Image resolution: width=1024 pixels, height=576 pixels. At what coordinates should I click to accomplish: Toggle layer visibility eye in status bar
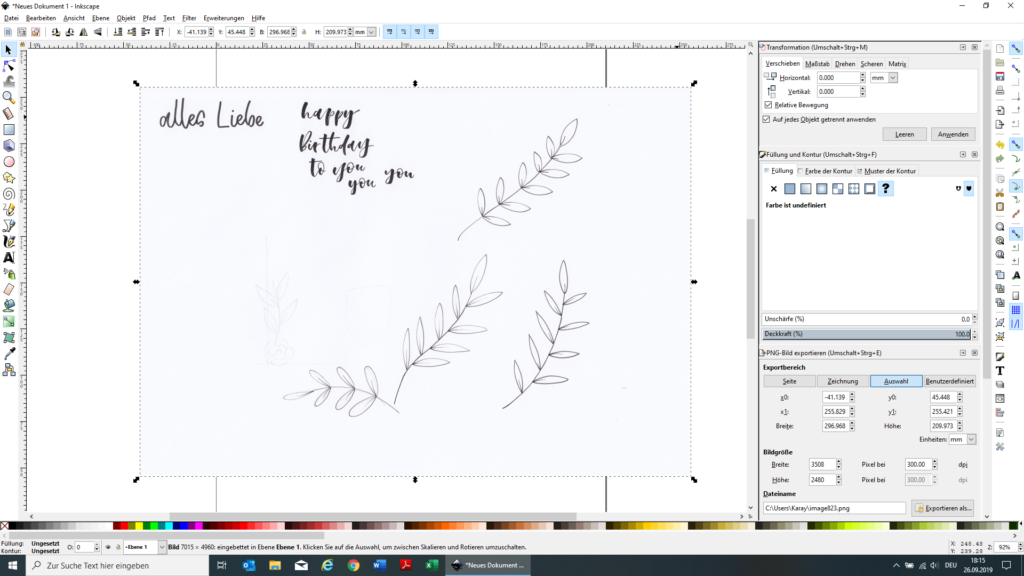coord(108,547)
